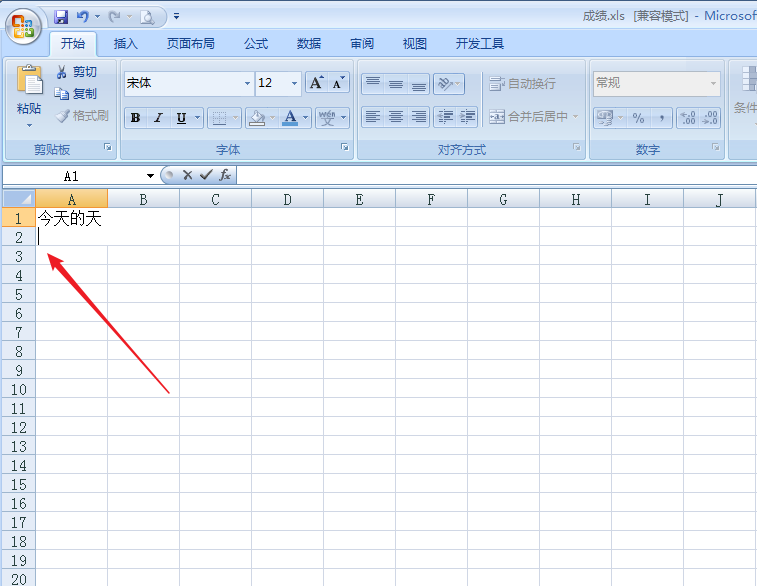The image size is (757, 586).
Task: Undo the last action
Action: pyautogui.click(x=83, y=17)
